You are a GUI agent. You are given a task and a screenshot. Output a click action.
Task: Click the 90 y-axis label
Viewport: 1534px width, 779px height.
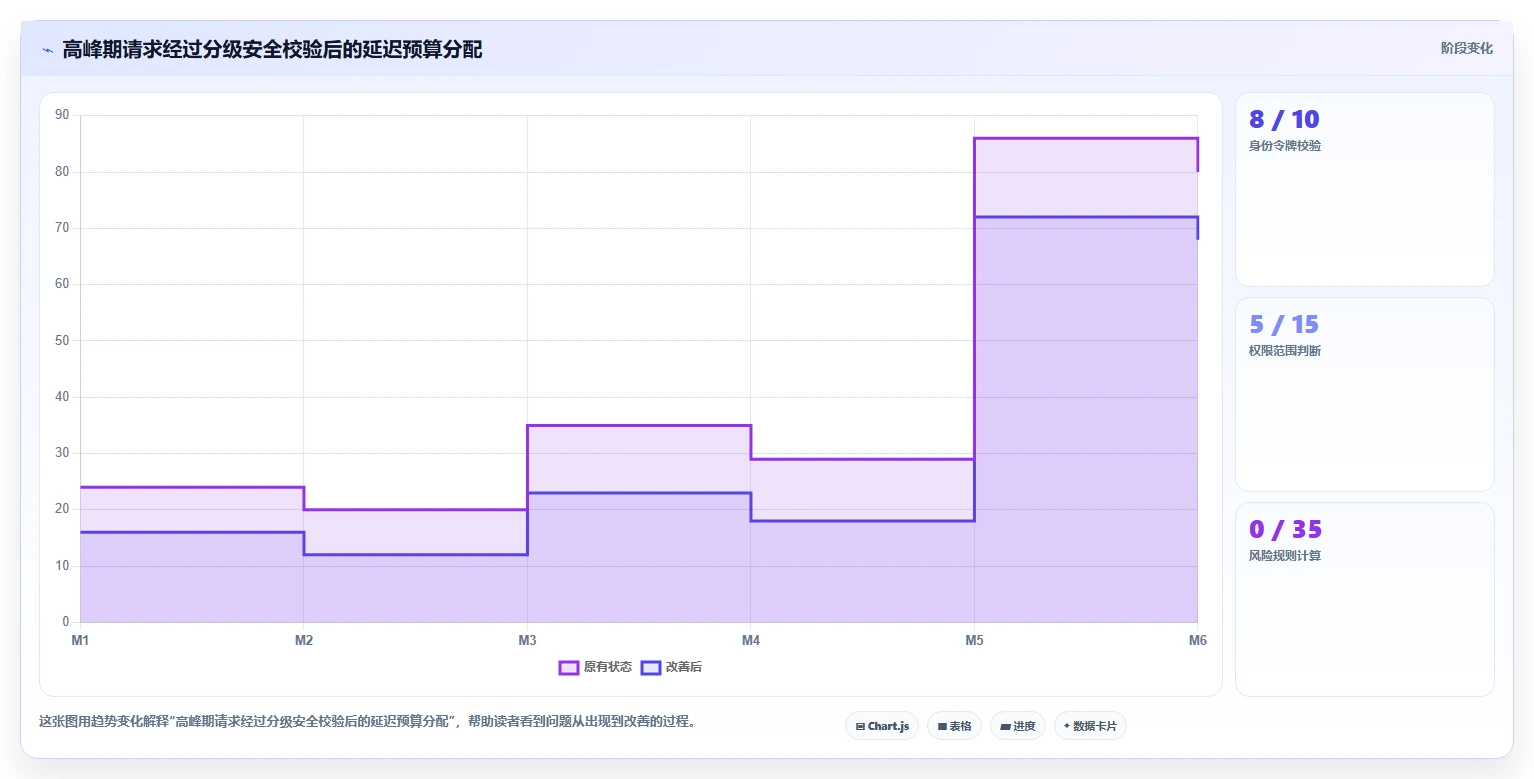62,115
